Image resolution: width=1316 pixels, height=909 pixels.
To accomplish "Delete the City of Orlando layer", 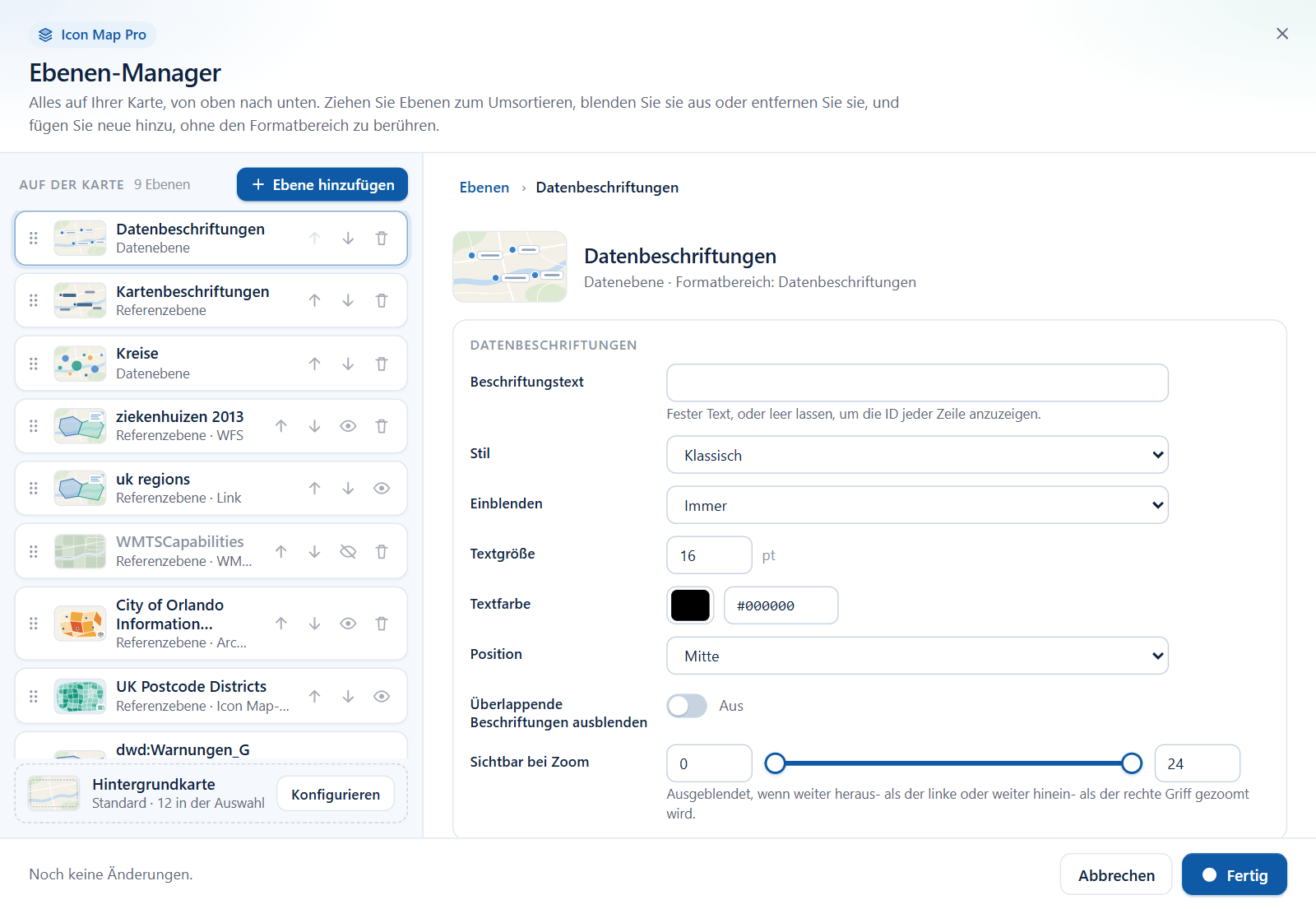I will 382,624.
